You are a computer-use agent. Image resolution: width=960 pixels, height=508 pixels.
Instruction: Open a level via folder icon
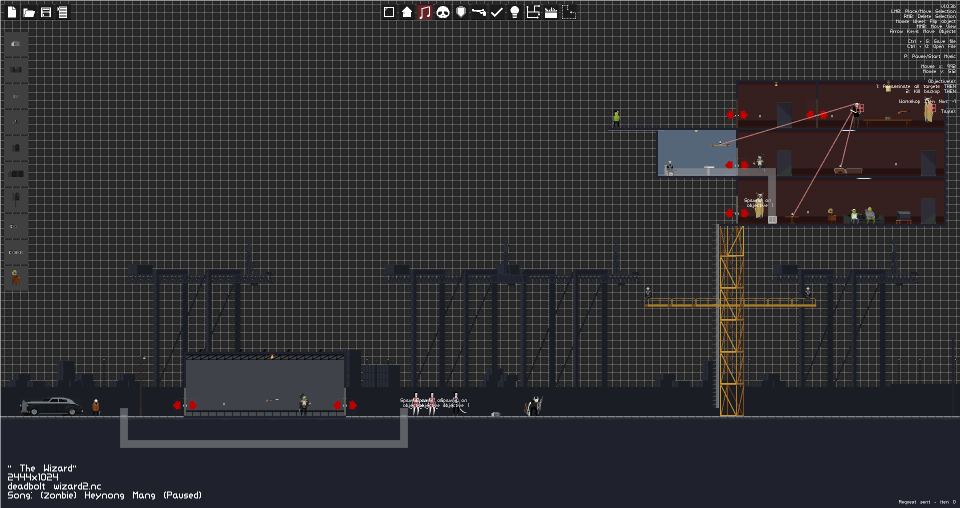[29, 12]
